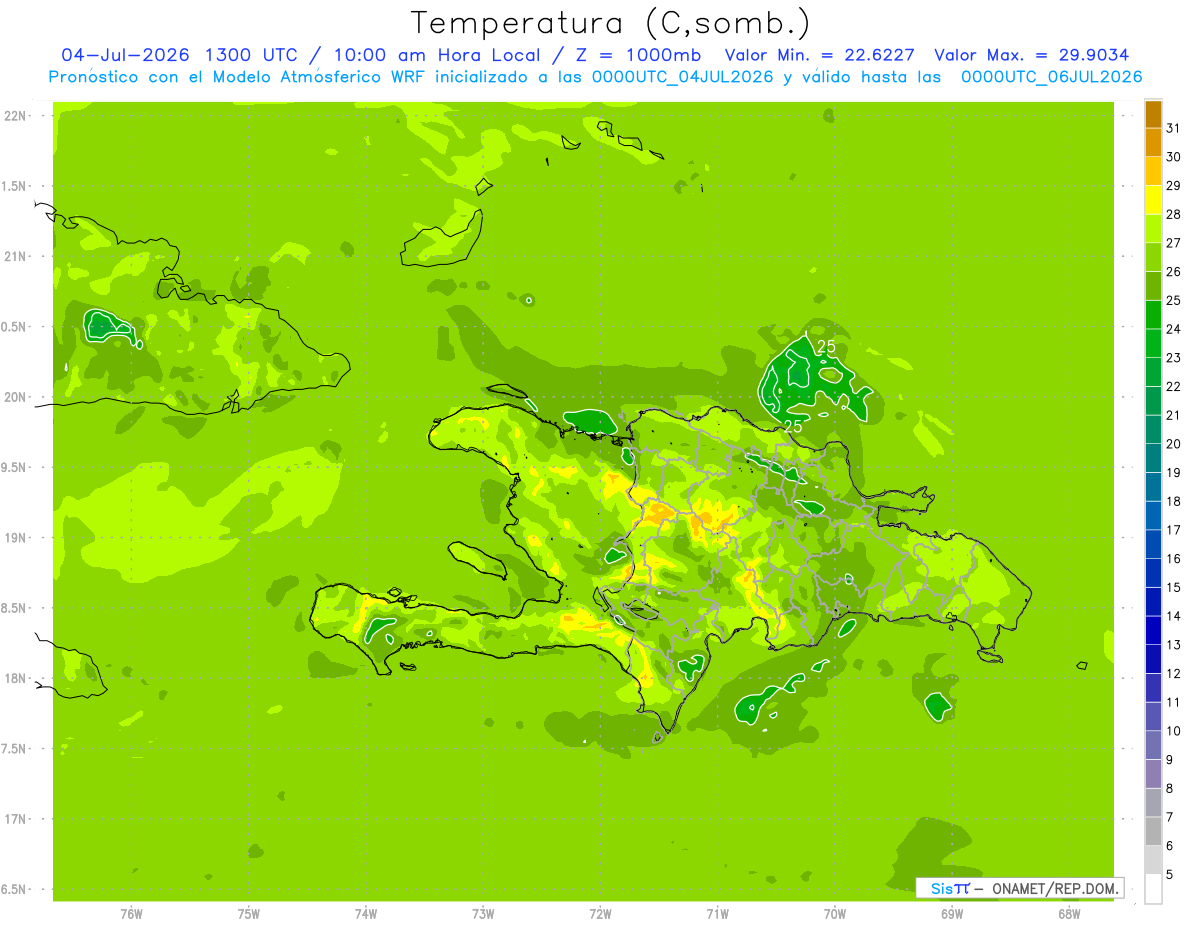
Task: Click the 72W longitude axis label
Action: pyautogui.click(x=600, y=913)
